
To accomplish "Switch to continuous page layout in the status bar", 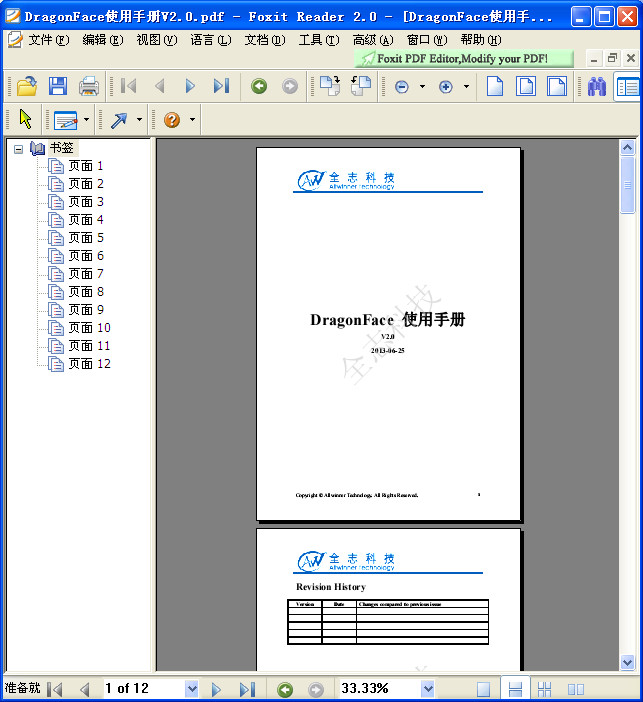I will [515, 689].
